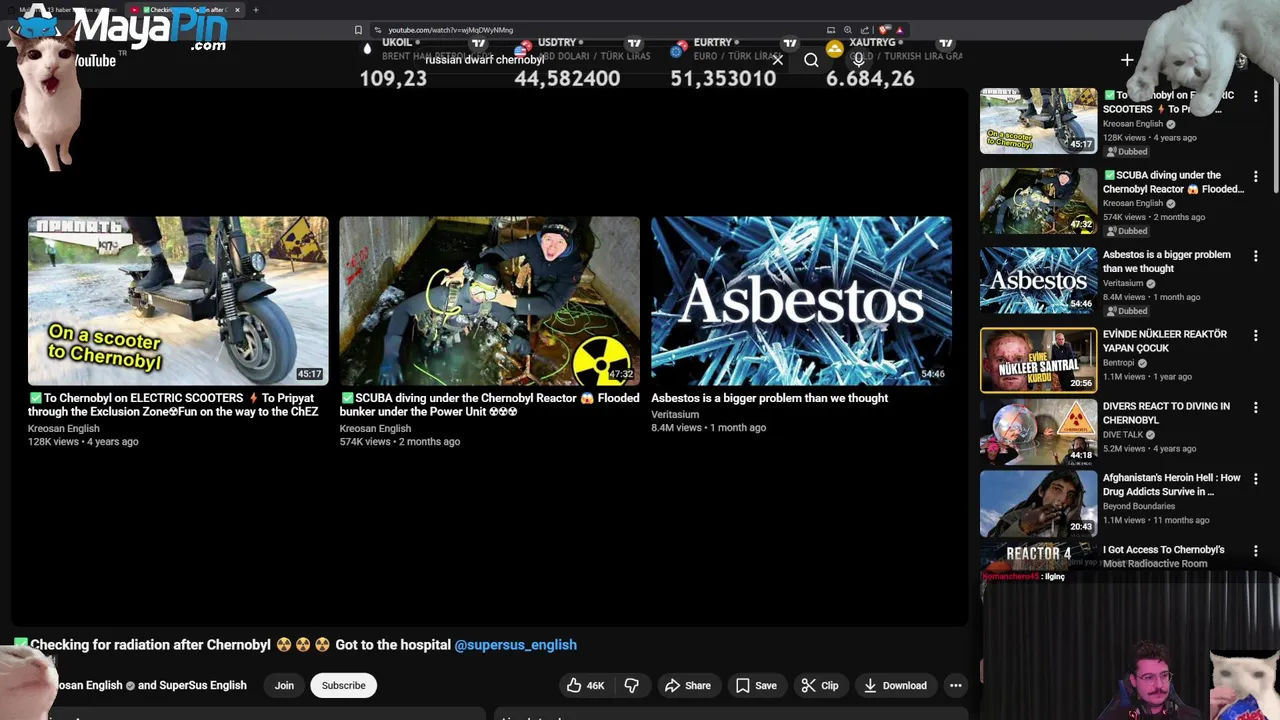
Task: Play the large Asbestos end-screen thumbnail
Action: (x=801, y=300)
